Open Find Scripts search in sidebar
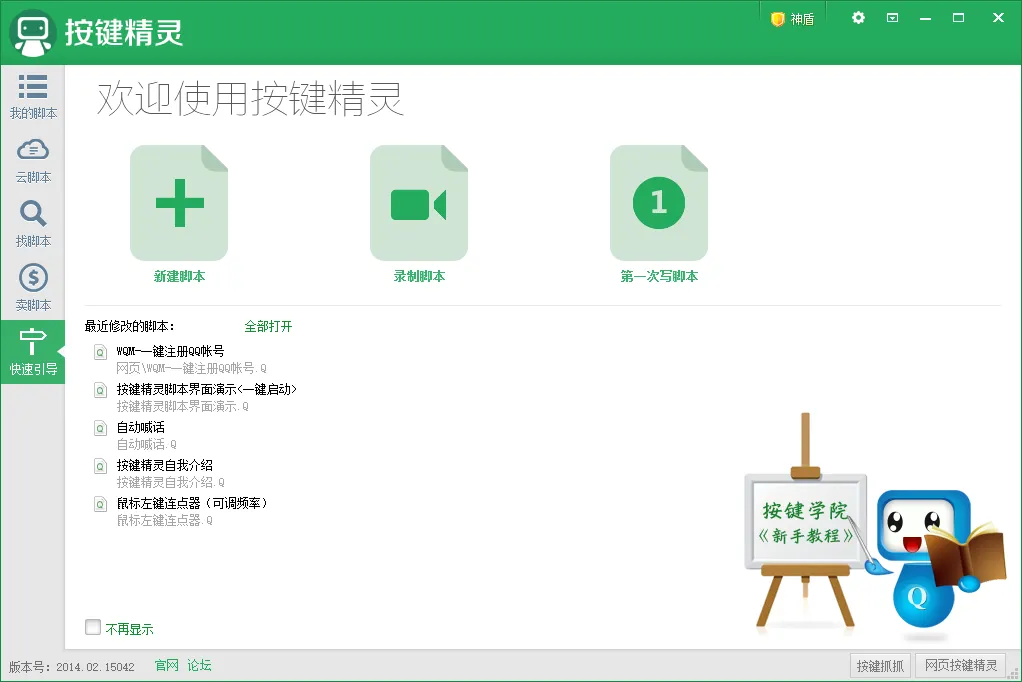Image resolution: width=1022 pixels, height=682 pixels. (x=33, y=224)
